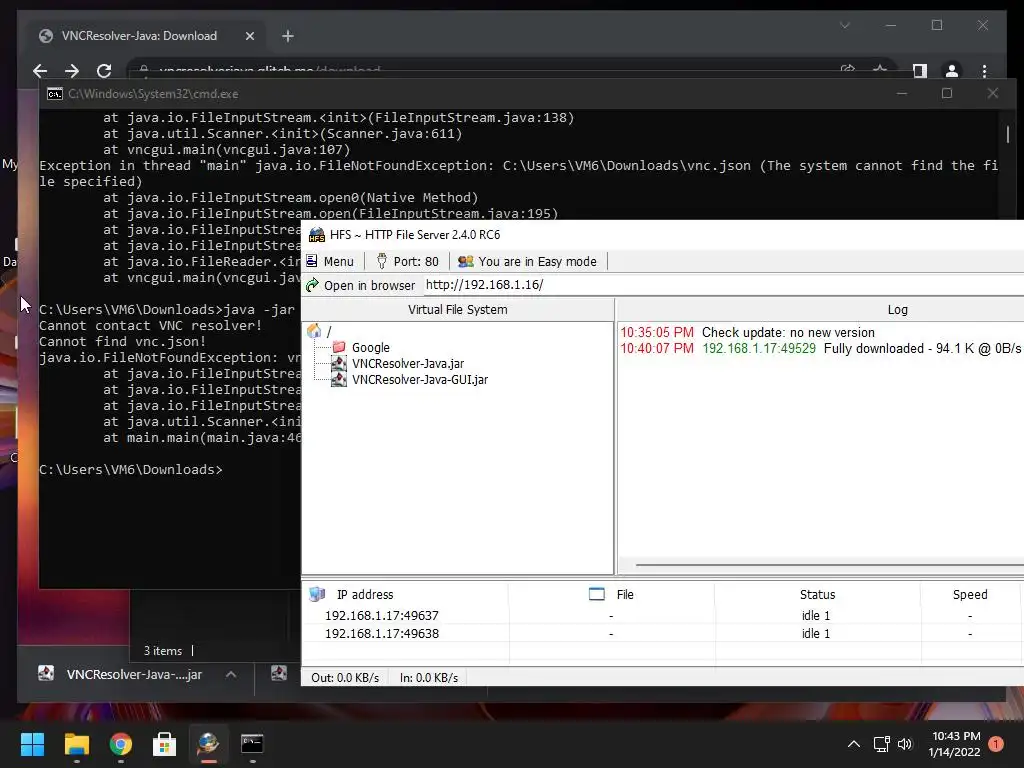Screen dimensions: 1024x768
Task: Expand the download item options chevron
Action: point(231,675)
